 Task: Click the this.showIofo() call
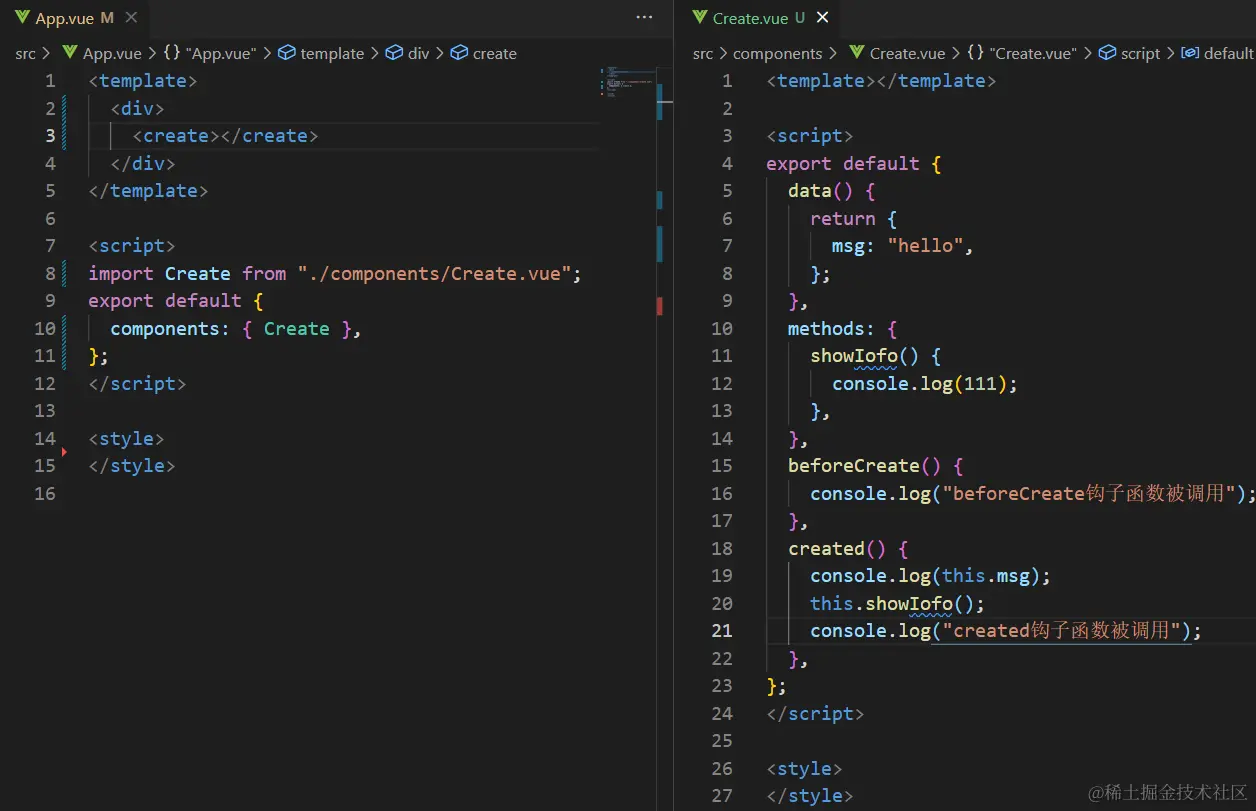point(898,603)
